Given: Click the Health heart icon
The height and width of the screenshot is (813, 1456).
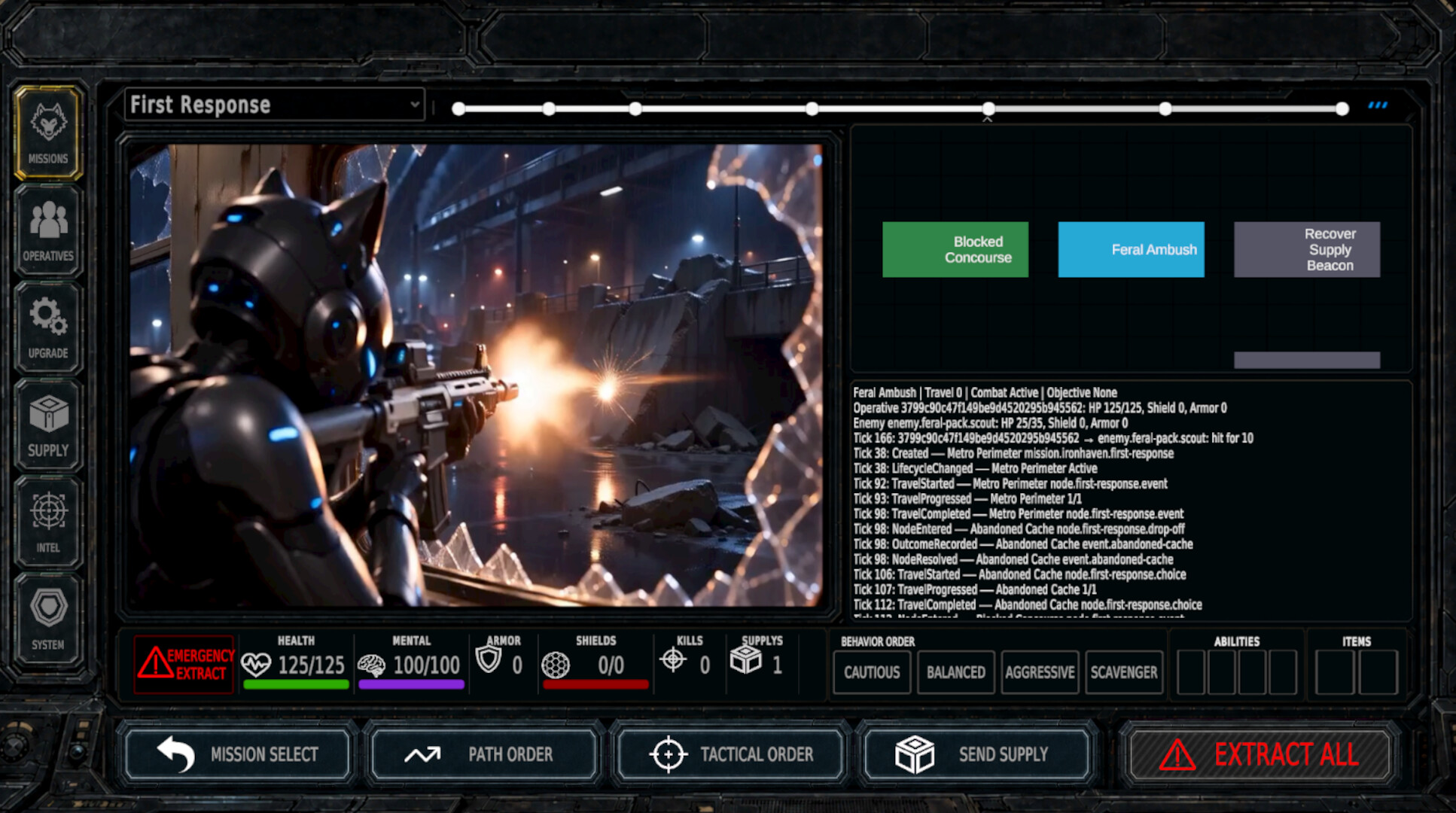Looking at the screenshot, I should pos(256,664).
